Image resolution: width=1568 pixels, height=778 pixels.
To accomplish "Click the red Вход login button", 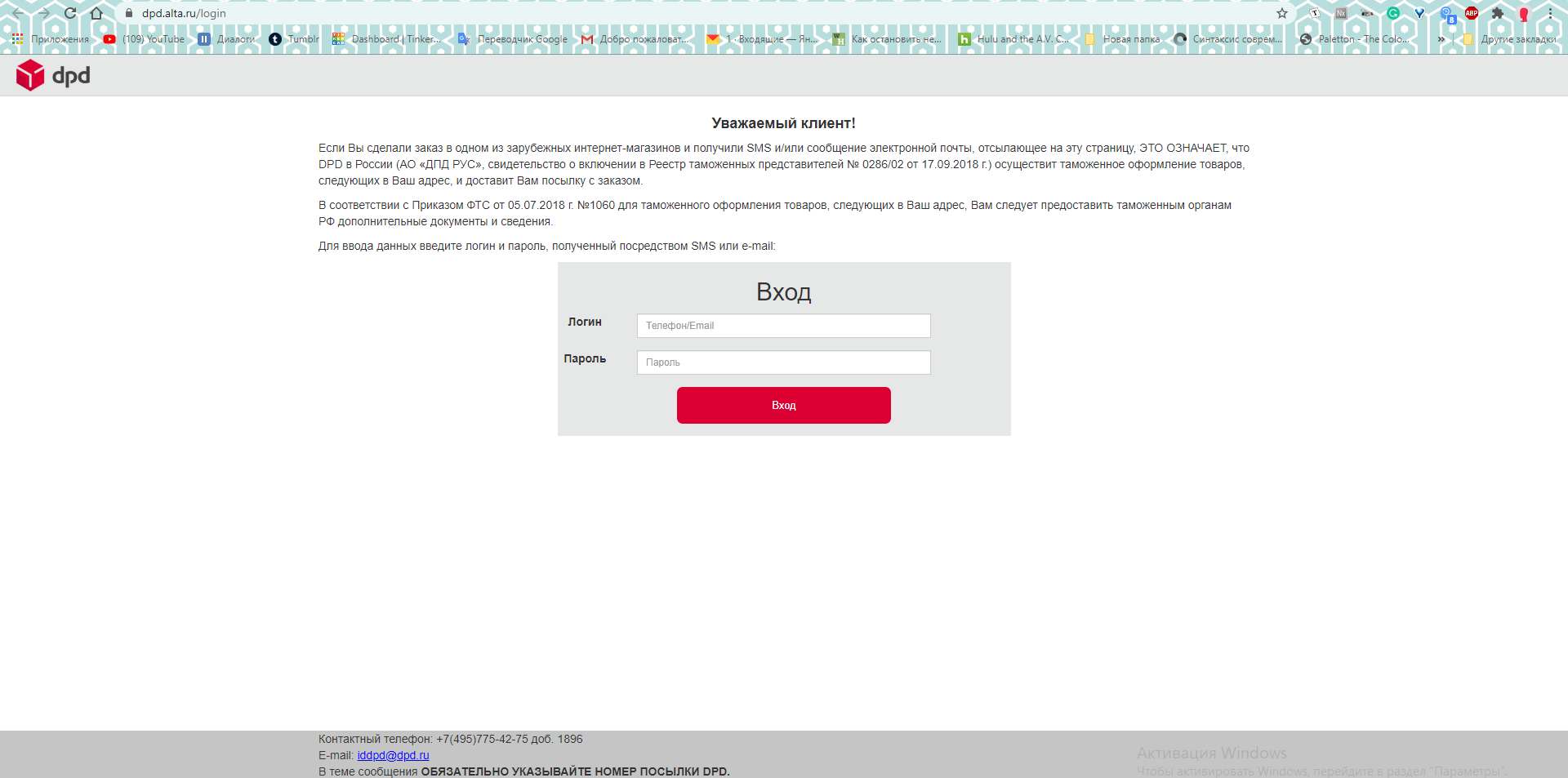I will (x=783, y=405).
